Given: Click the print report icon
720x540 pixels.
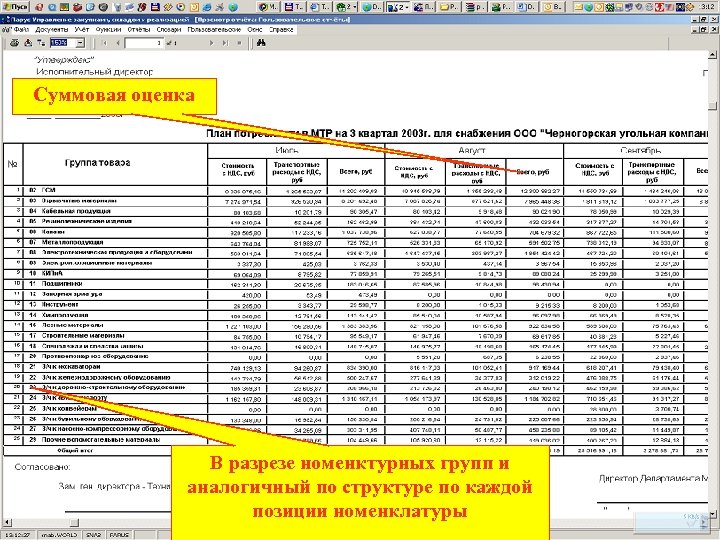Looking at the screenshot, I should pyautogui.click(x=15, y=43).
